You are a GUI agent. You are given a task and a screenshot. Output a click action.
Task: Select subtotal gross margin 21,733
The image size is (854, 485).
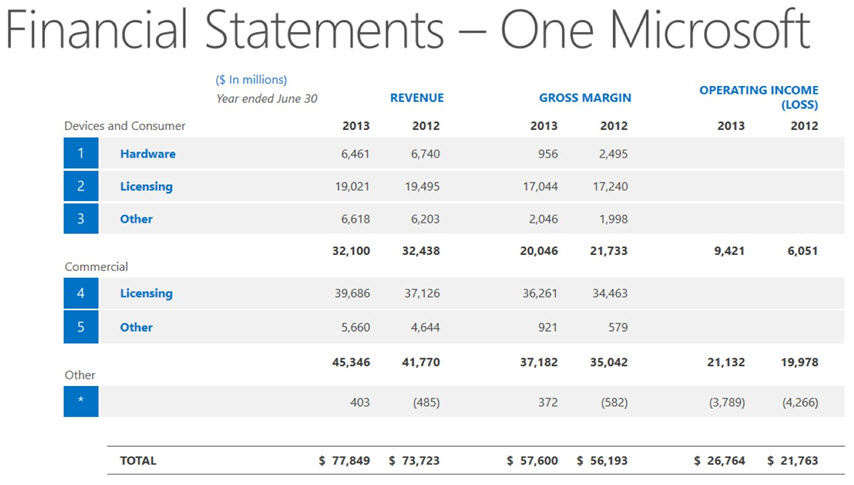(609, 251)
